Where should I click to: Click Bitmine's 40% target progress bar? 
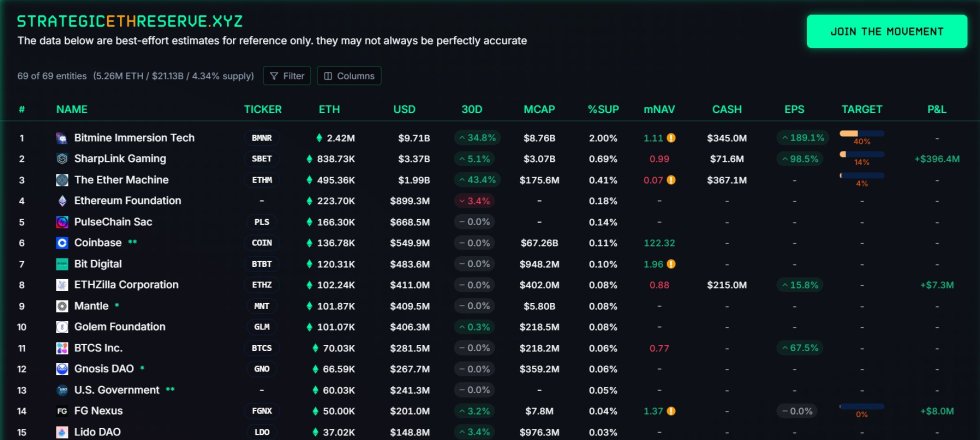pos(861,133)
